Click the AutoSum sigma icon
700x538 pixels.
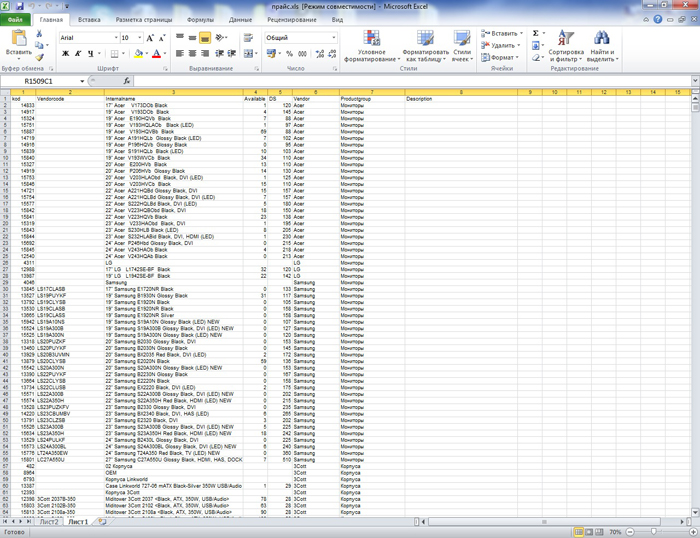point(536,33)
